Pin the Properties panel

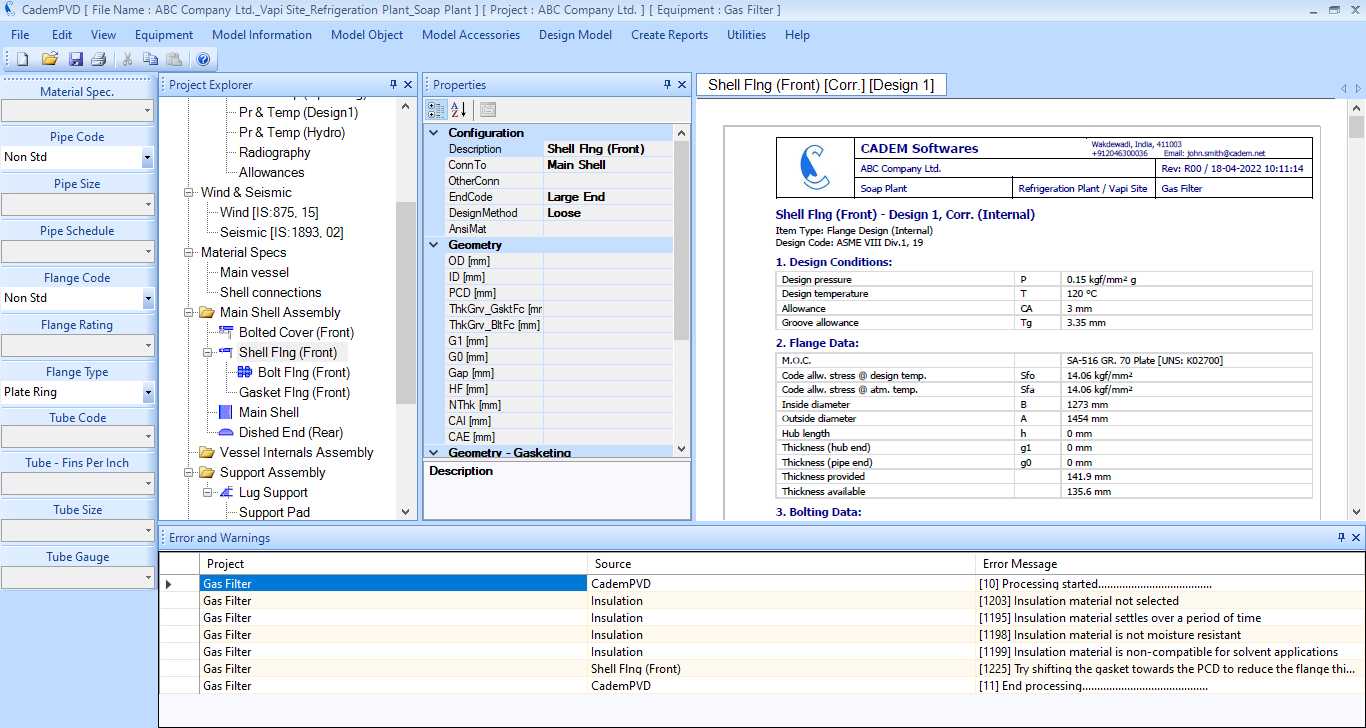668,85
